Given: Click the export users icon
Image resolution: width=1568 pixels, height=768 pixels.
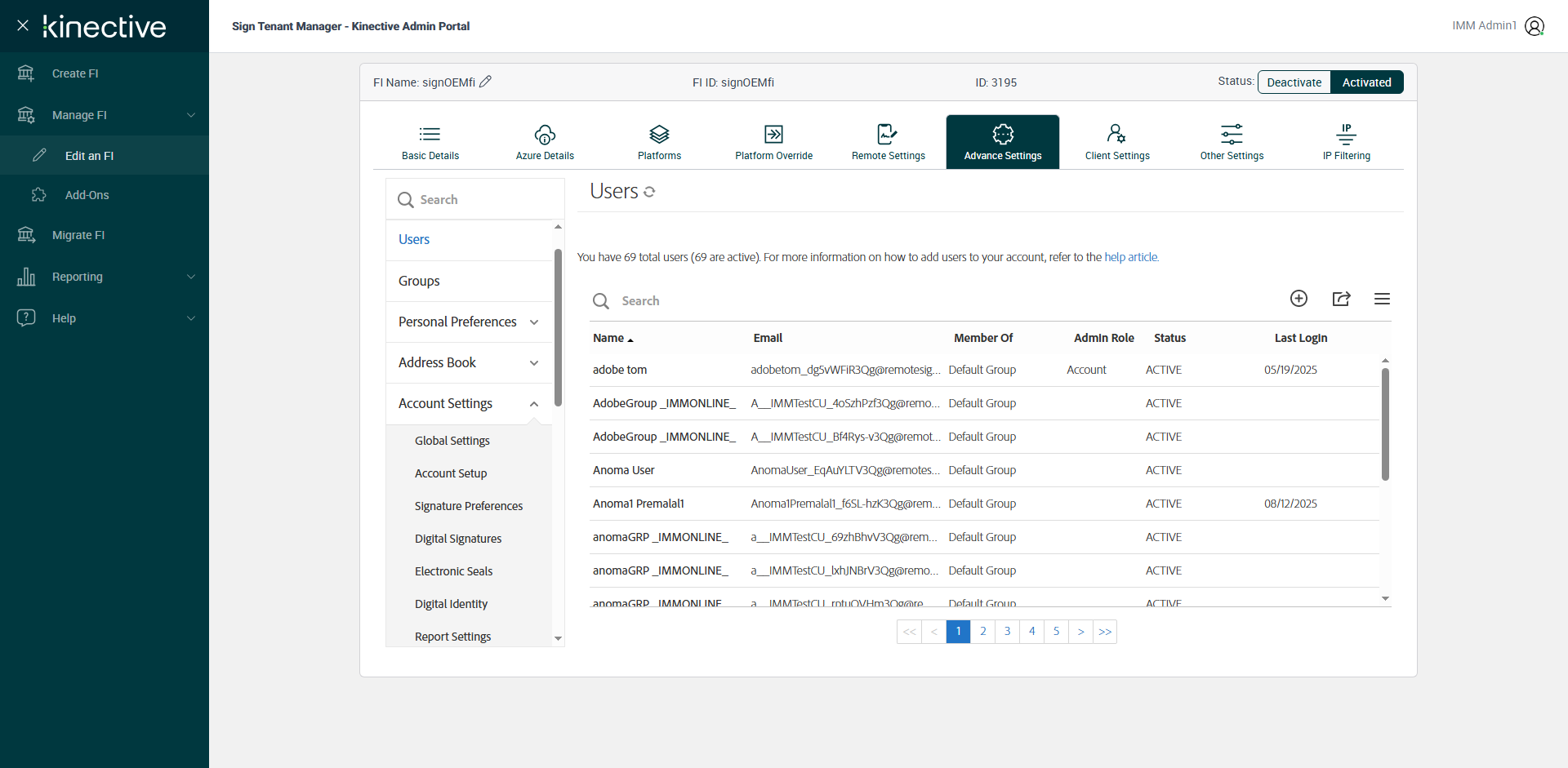Looking at the screenshot, I should click(1341, 299).
